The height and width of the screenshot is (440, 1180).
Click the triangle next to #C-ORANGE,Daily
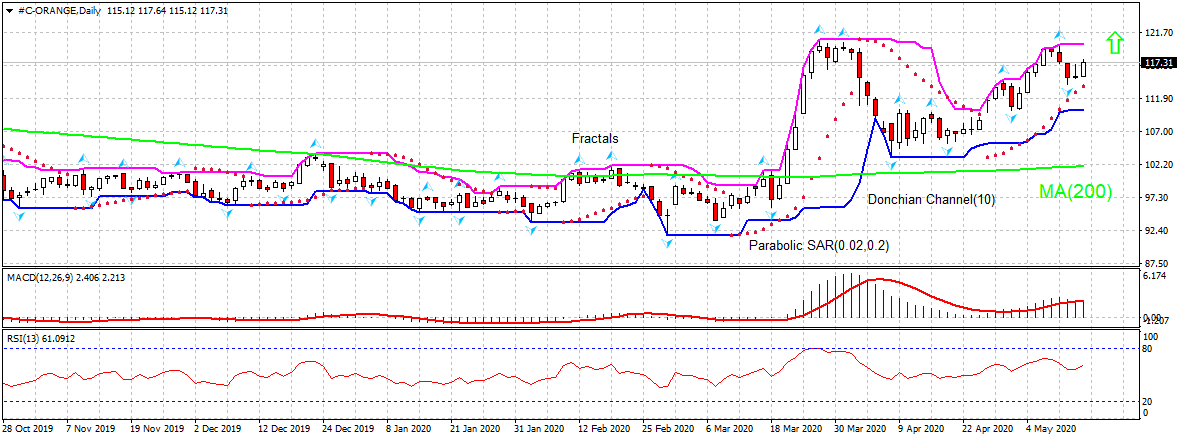(x=9, y=9)
